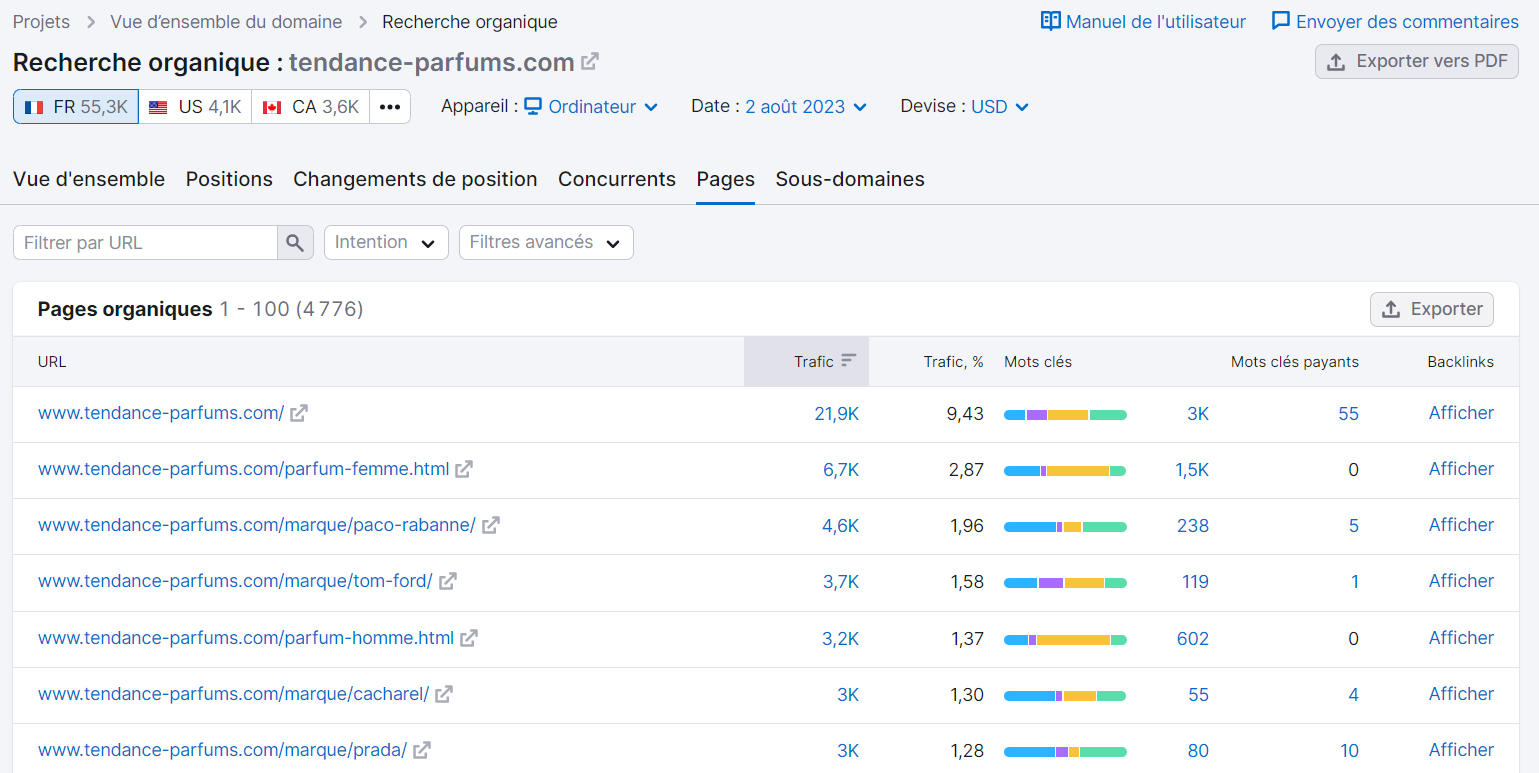The image size is (1539, 773).
Task: Select the US 4,1K country database
Action: click(x=195, y=107)
